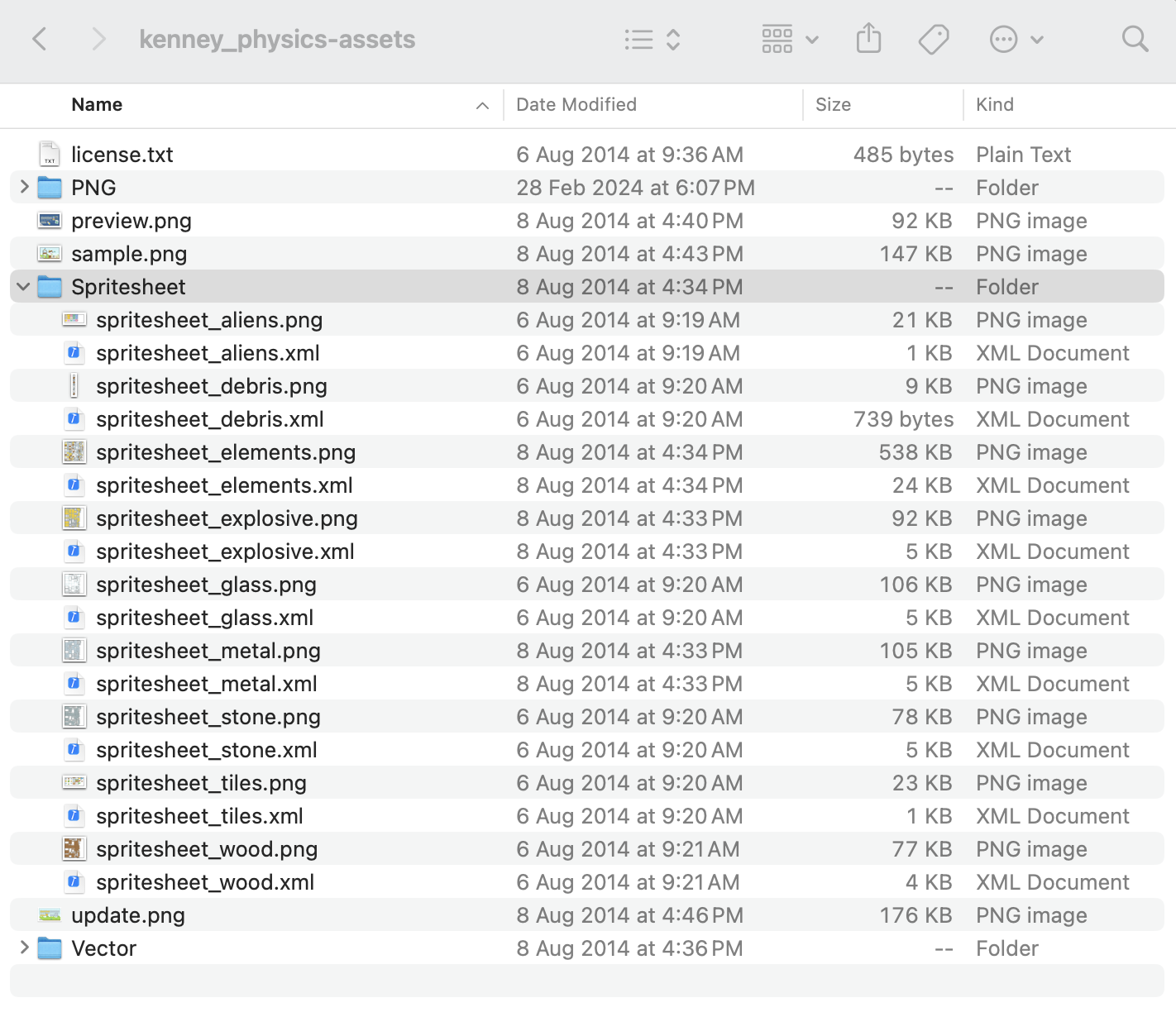Sort files by Date Modified
The height and width of the screenshot is (1017, 1176).
[x=576, y=104]
